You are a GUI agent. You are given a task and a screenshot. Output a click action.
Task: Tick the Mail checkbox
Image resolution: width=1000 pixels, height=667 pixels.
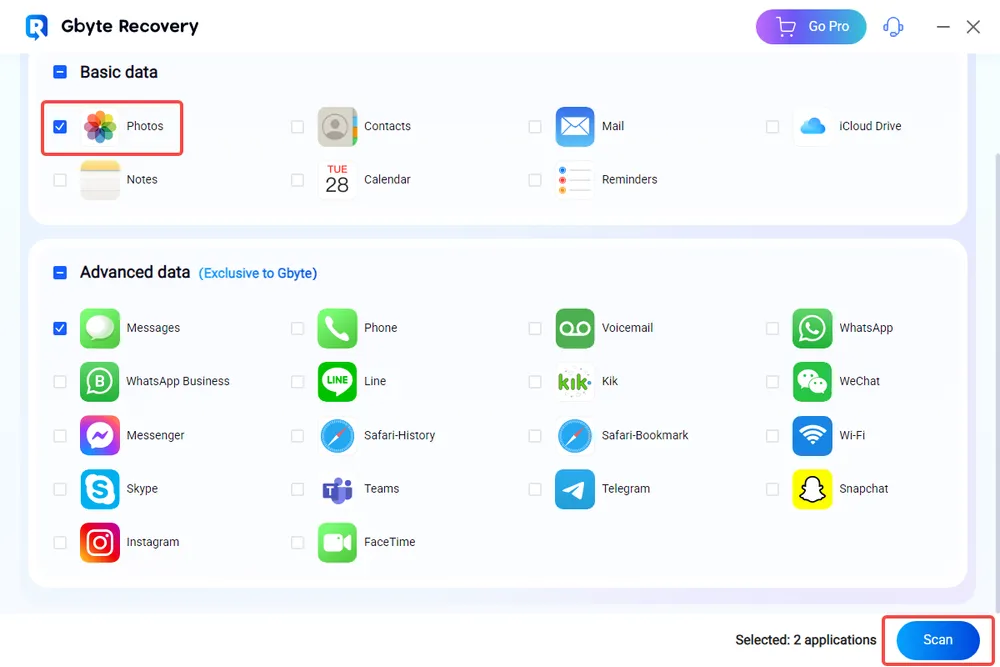[x=535, y=126]
